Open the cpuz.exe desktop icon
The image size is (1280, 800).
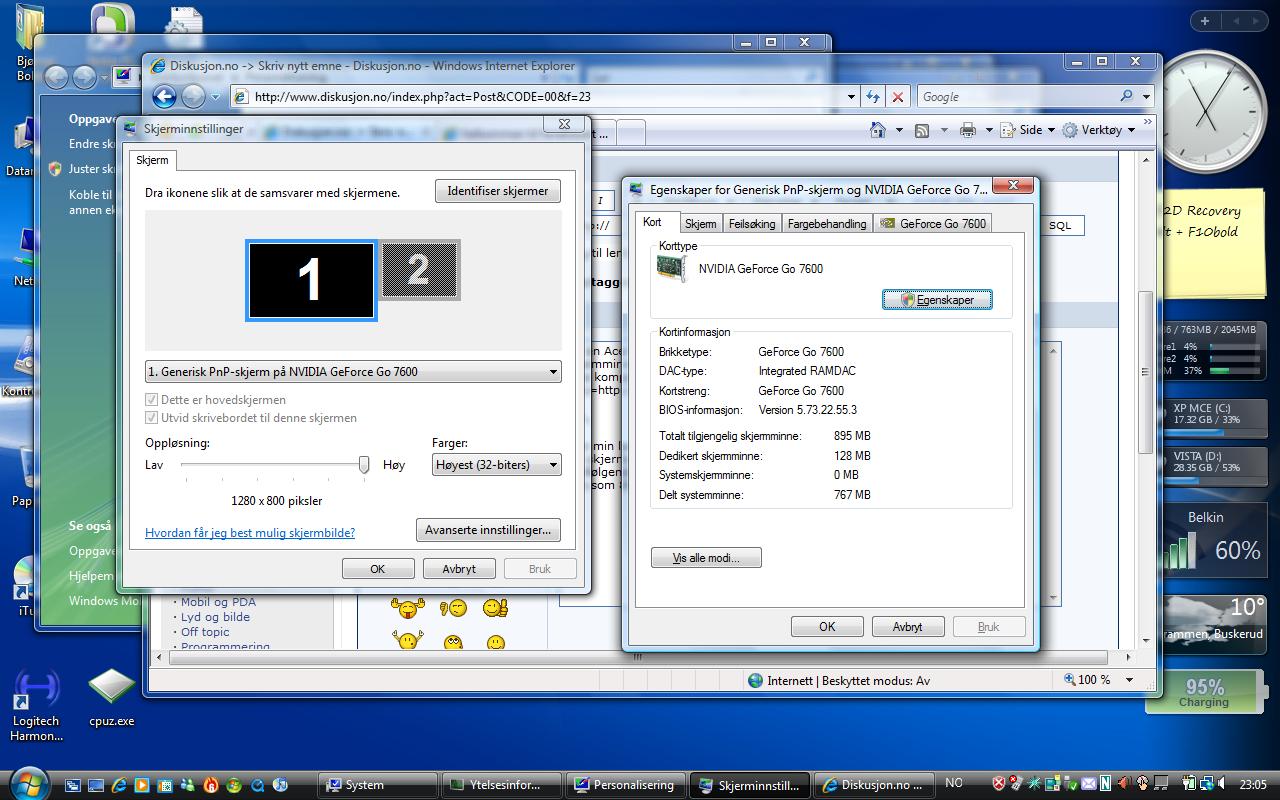111,698
